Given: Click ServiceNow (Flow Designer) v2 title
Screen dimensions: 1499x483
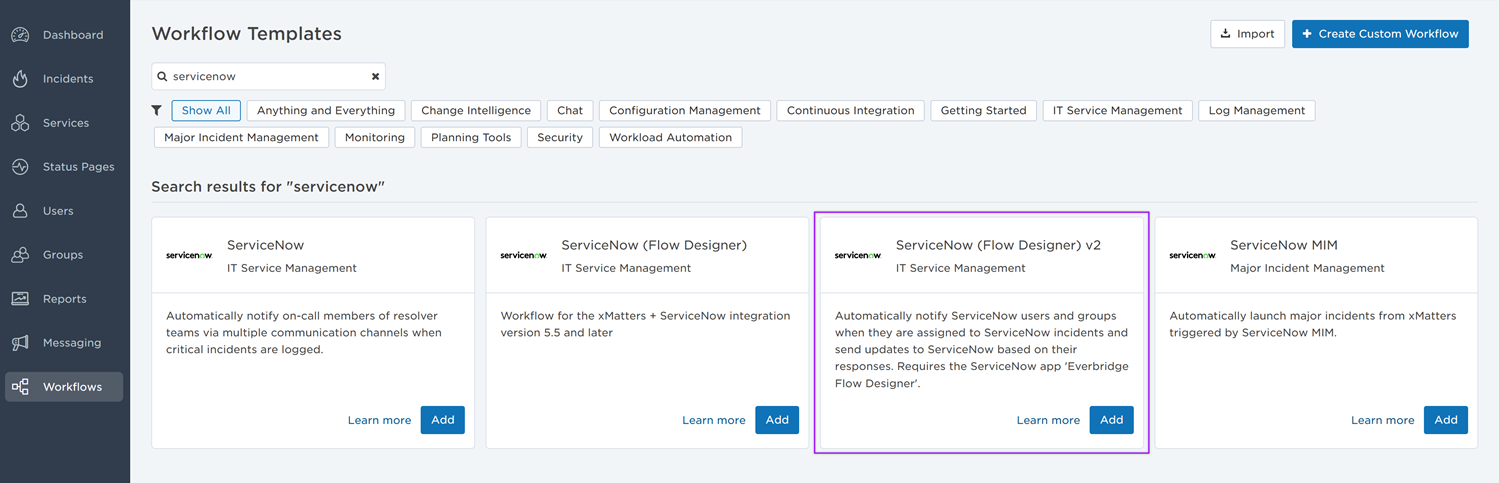Looking at the screenshot, I should tap(998, 245).
